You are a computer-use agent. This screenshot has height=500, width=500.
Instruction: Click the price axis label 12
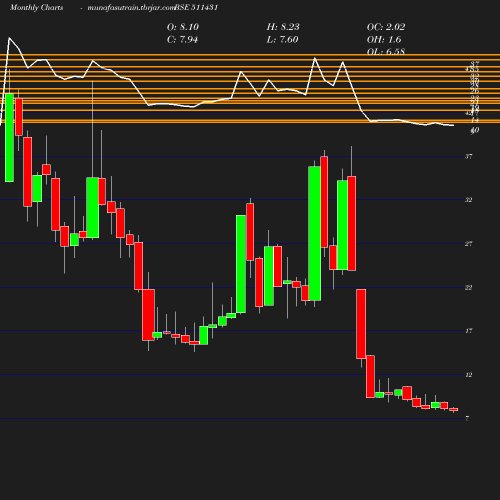point(469,375)
